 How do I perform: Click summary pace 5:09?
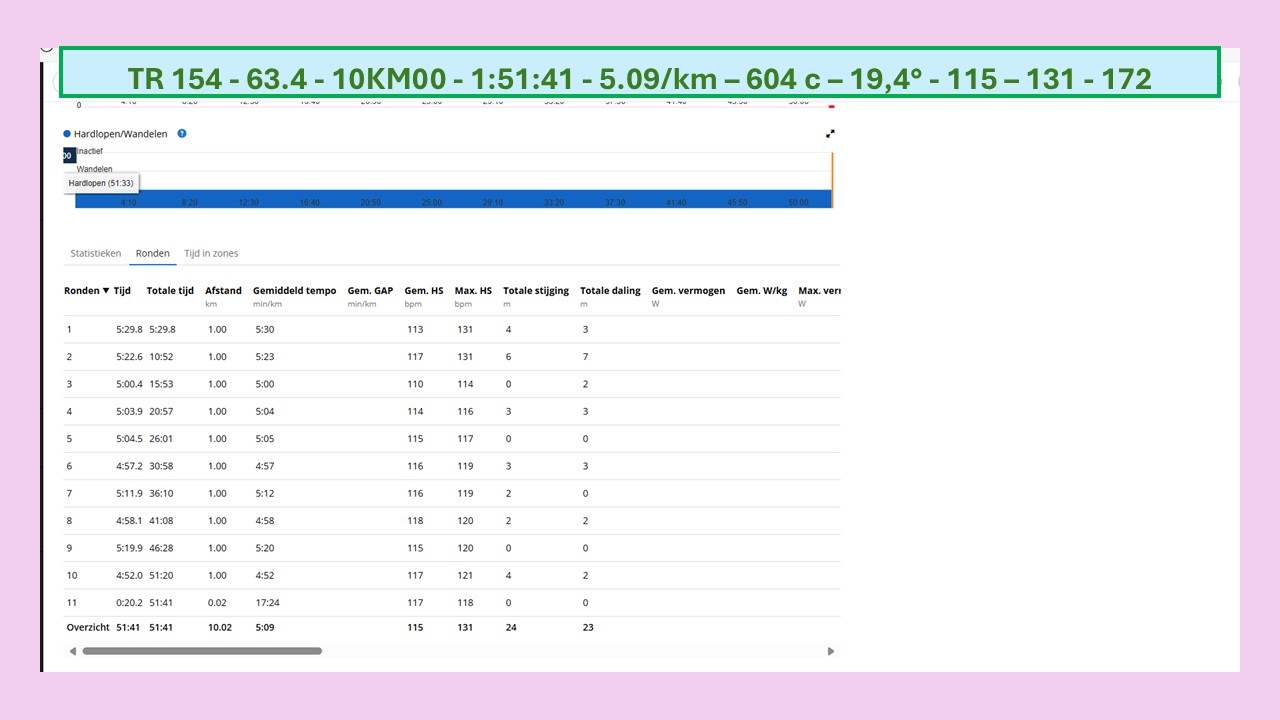[x=265, y=627]
